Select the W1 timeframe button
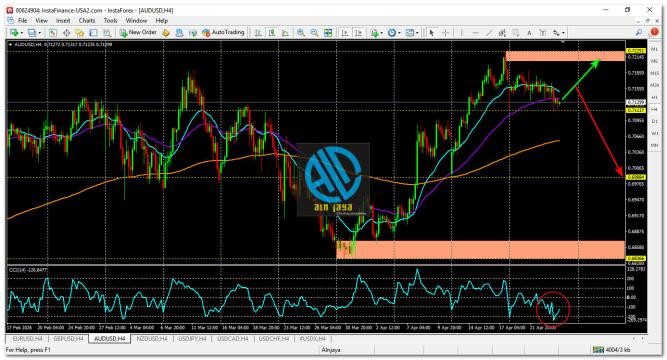 655,133
